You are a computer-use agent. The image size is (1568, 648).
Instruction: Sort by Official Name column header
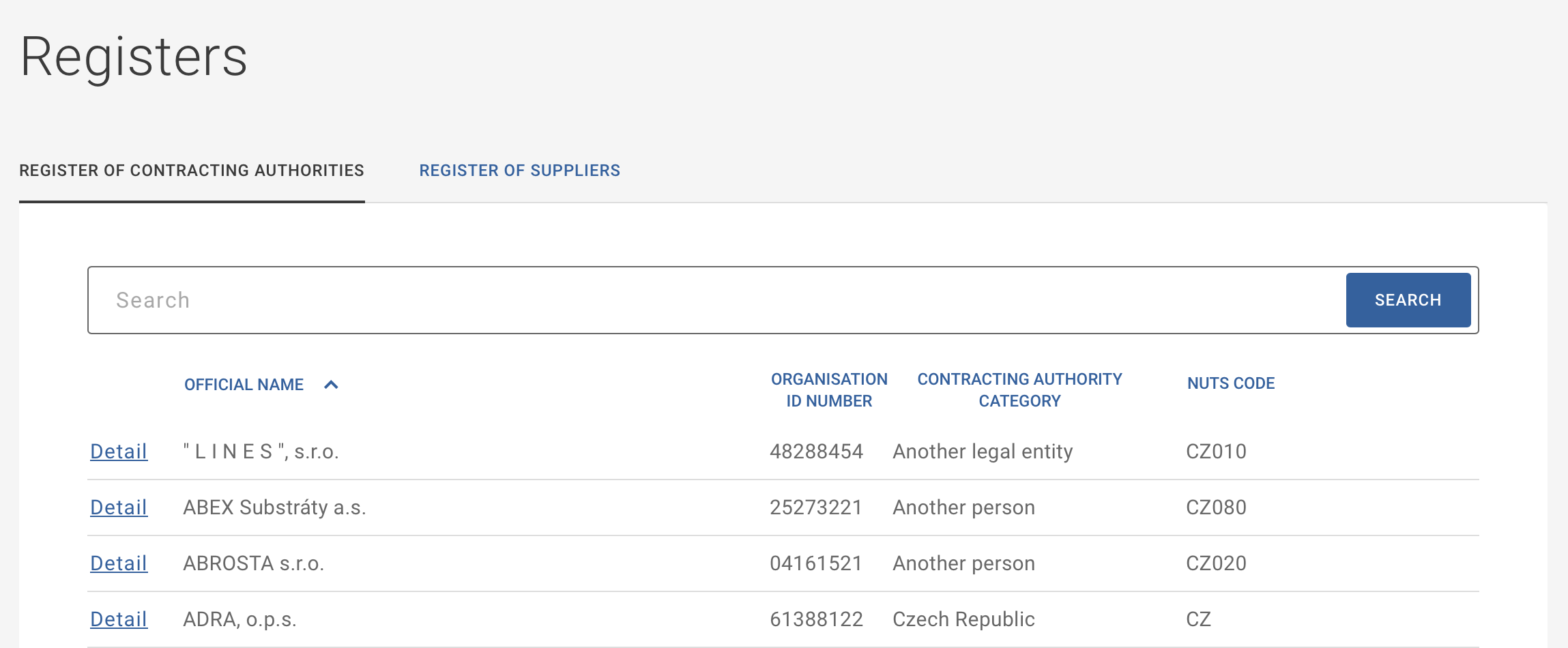pos(244,385)
